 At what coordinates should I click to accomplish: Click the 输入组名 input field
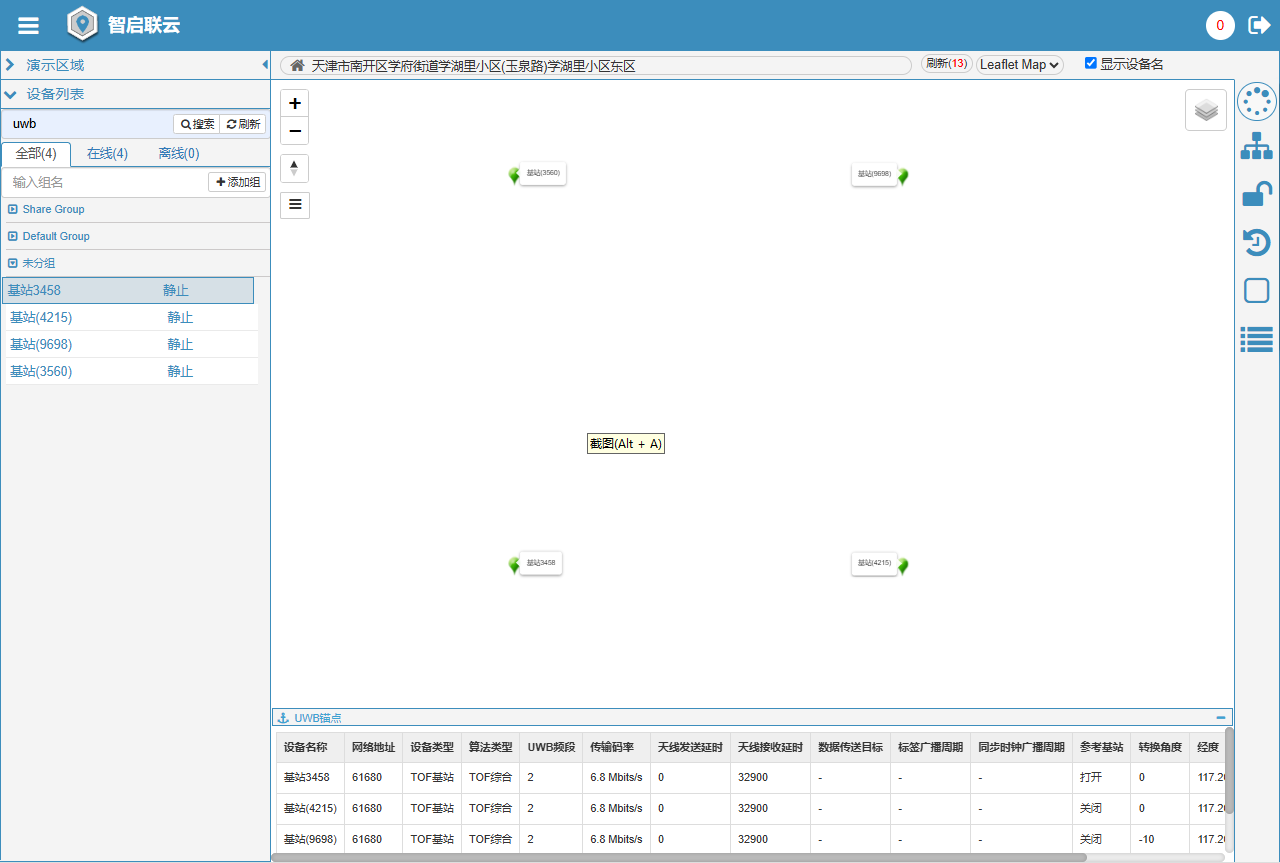click(x=105, y=182)
